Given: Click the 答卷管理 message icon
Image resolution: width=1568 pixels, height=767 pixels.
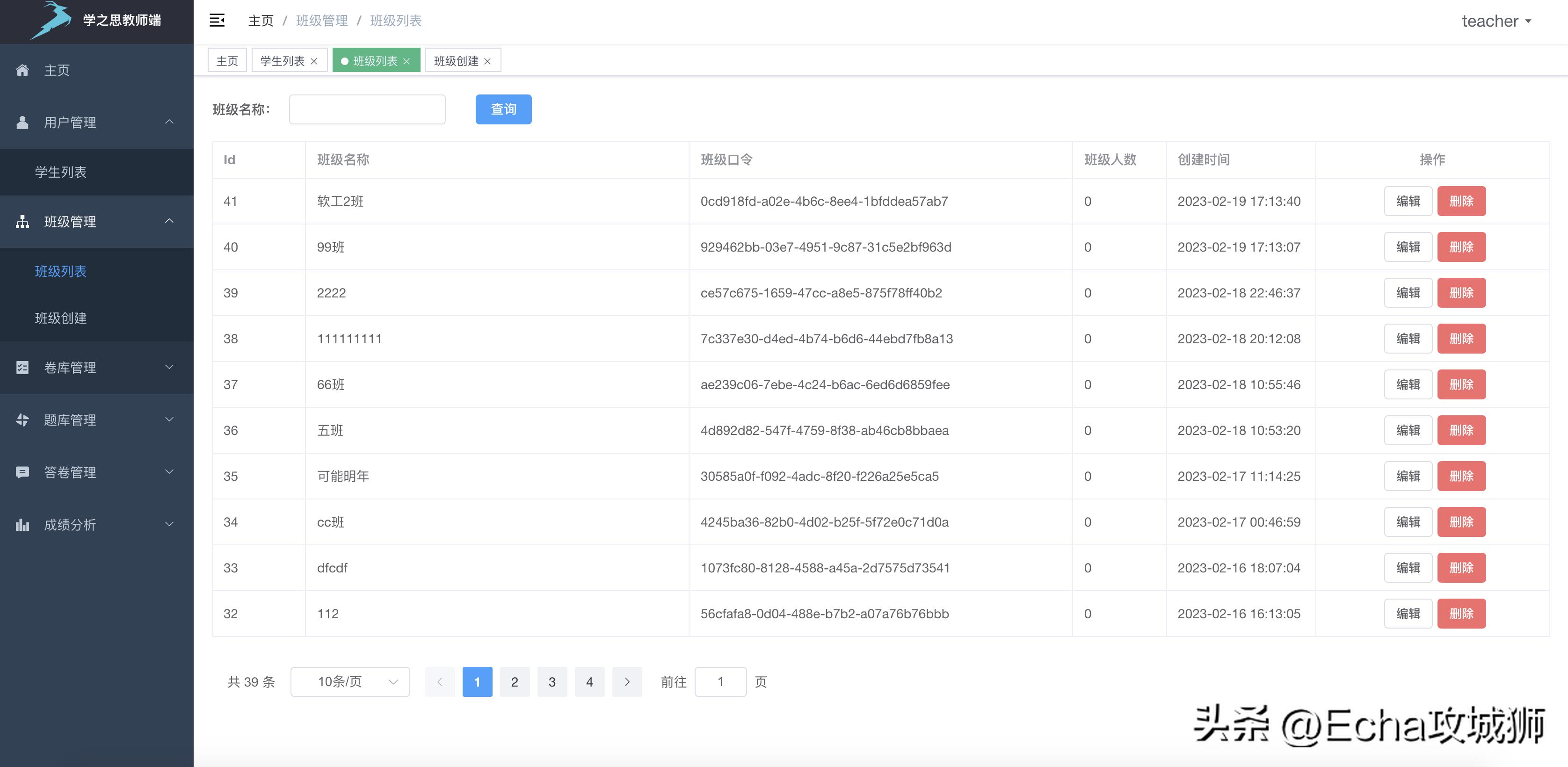Looking at the screenshot, I should pyautogui.click(x=22, y=472).
